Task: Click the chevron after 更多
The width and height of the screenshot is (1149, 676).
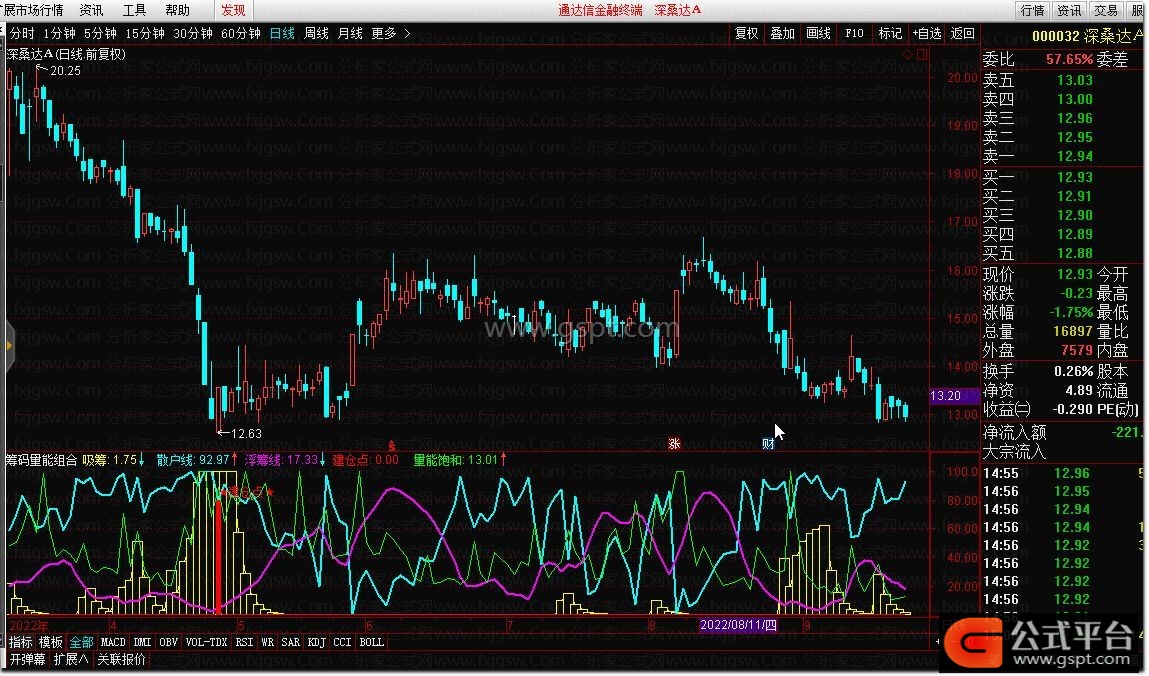Action: [407, 34]
